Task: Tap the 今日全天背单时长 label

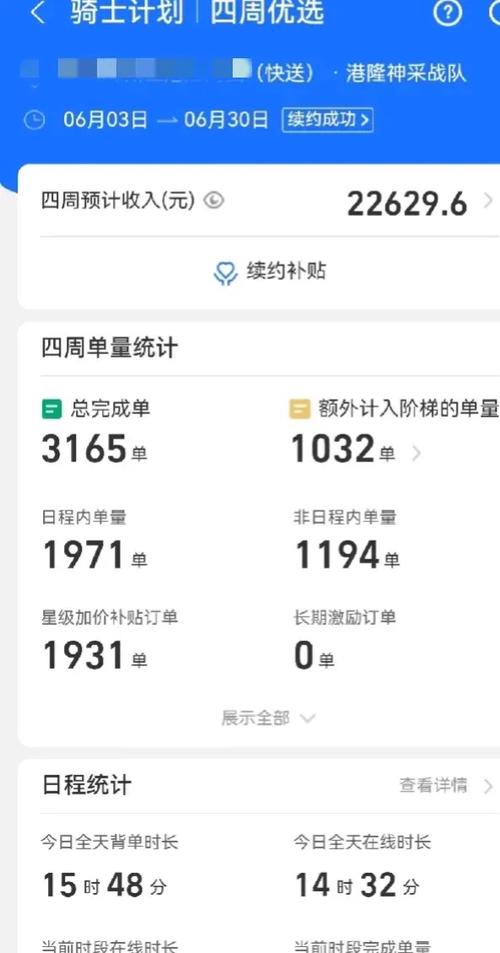Action: click(109, 842)
